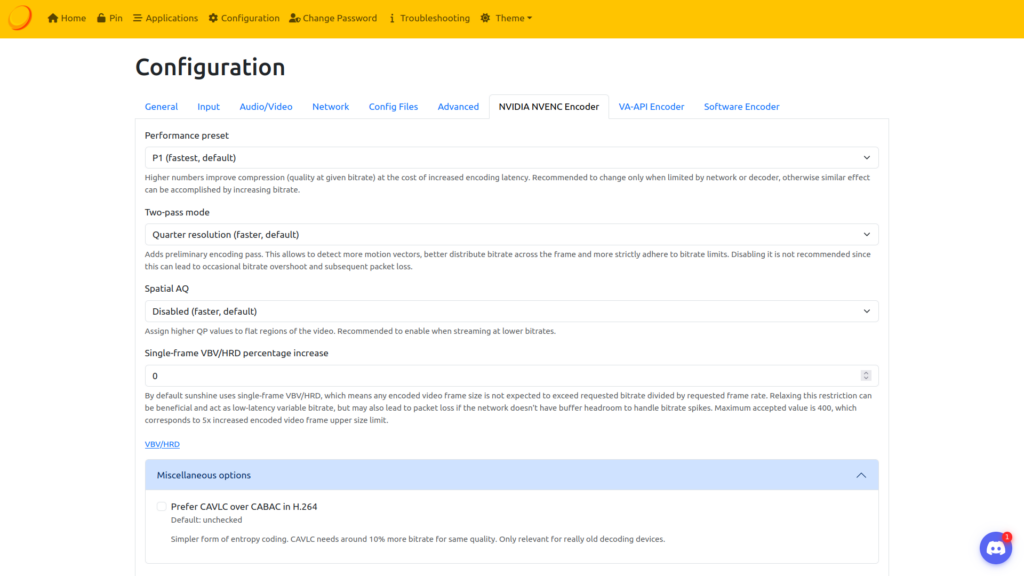
Task: Click the Change Password user icon
Action: [295, 18]
